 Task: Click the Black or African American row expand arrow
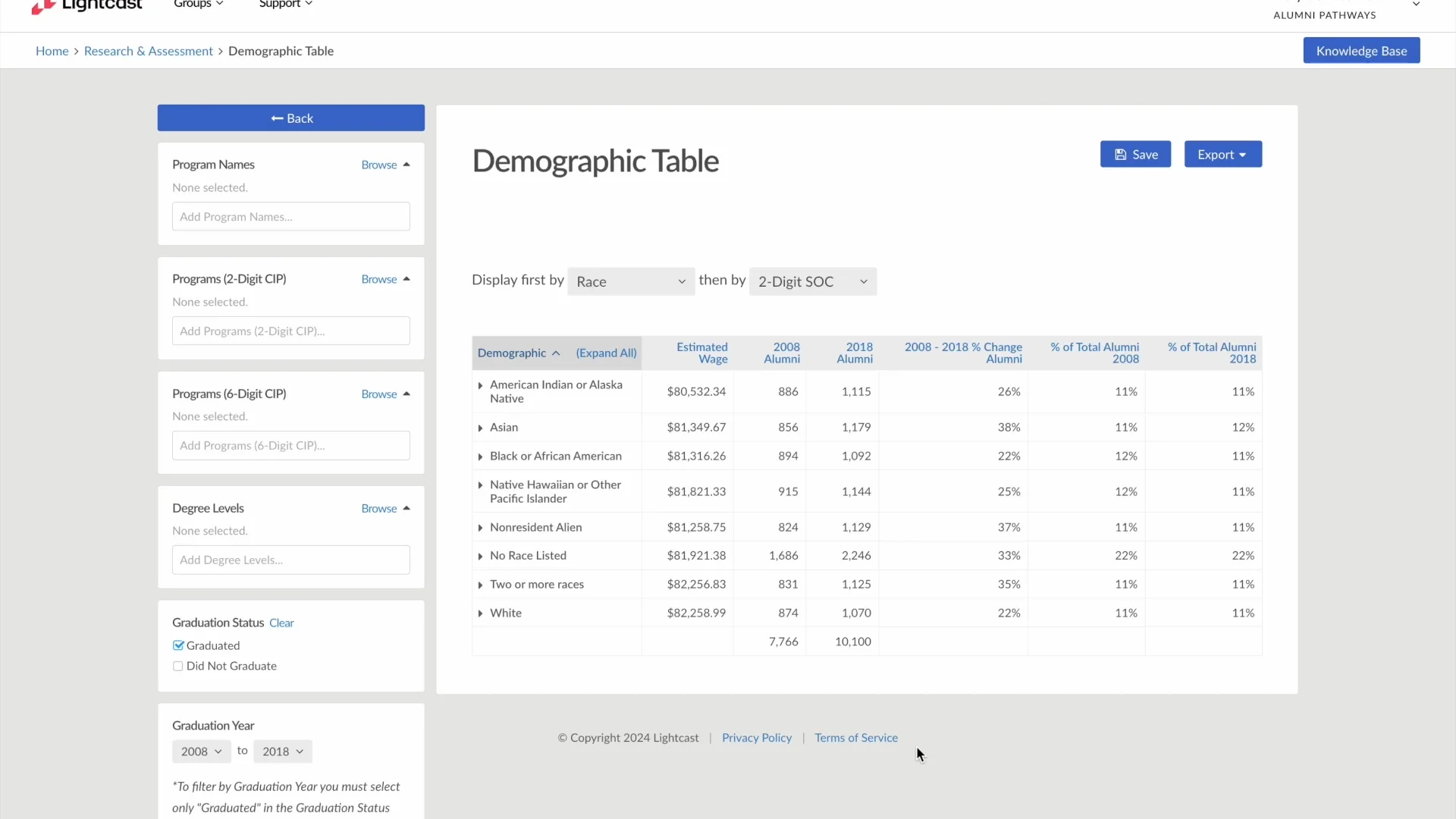click(481, 457)
